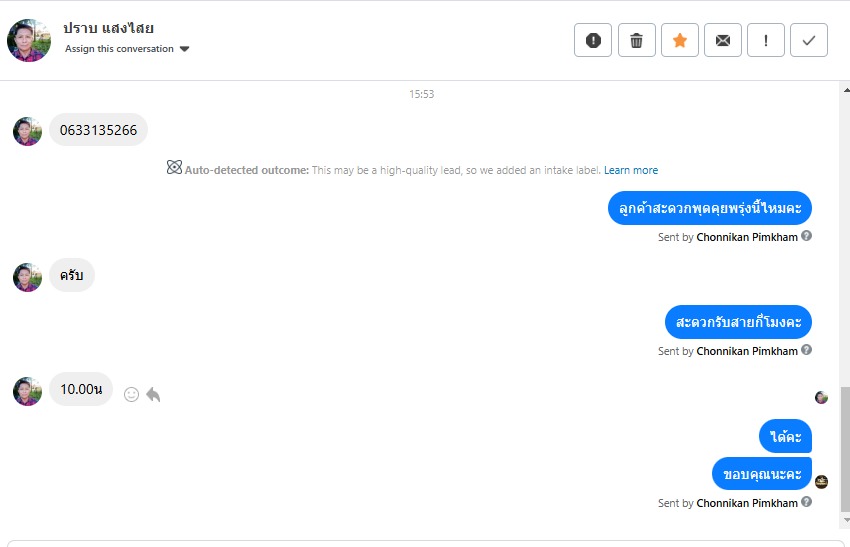Mark conversation as done with checkmark
Viewport: 850px width, 547px height.
point(809,41)
